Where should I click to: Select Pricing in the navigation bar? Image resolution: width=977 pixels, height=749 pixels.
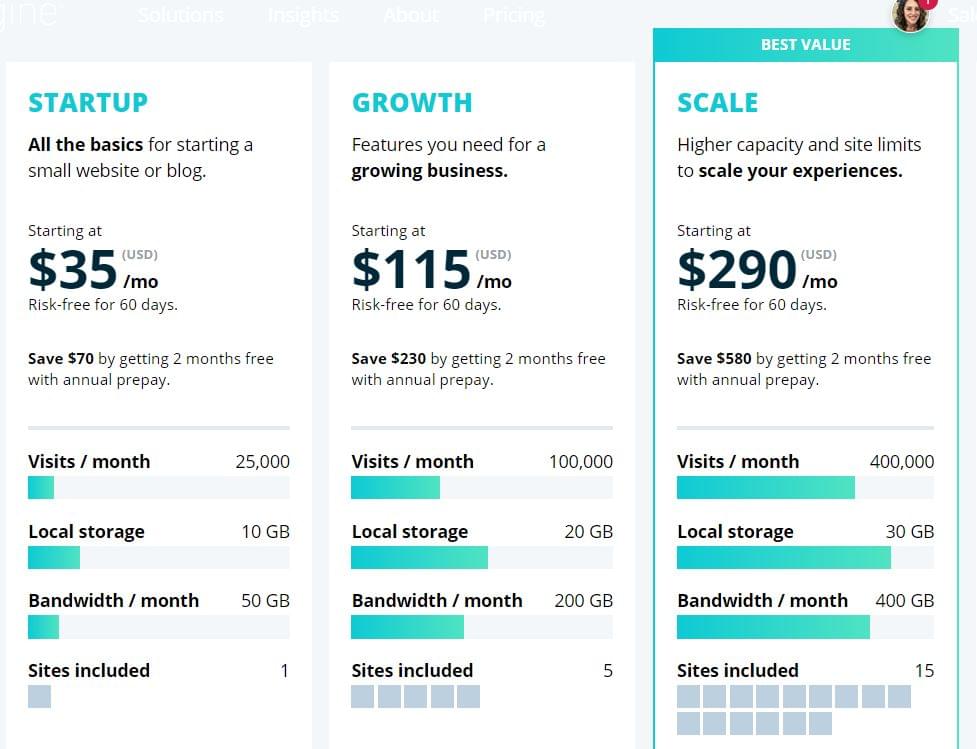coord(514,16)
